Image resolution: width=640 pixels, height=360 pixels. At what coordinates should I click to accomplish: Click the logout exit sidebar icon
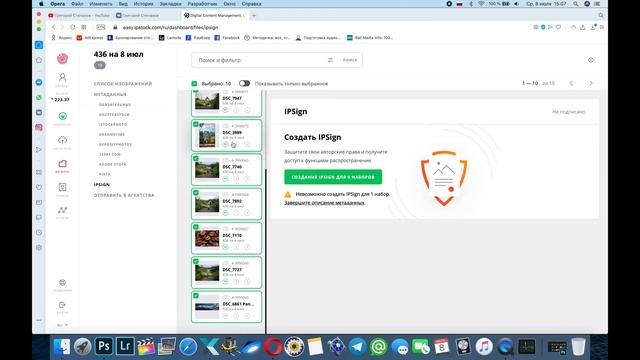pos(62,305)
